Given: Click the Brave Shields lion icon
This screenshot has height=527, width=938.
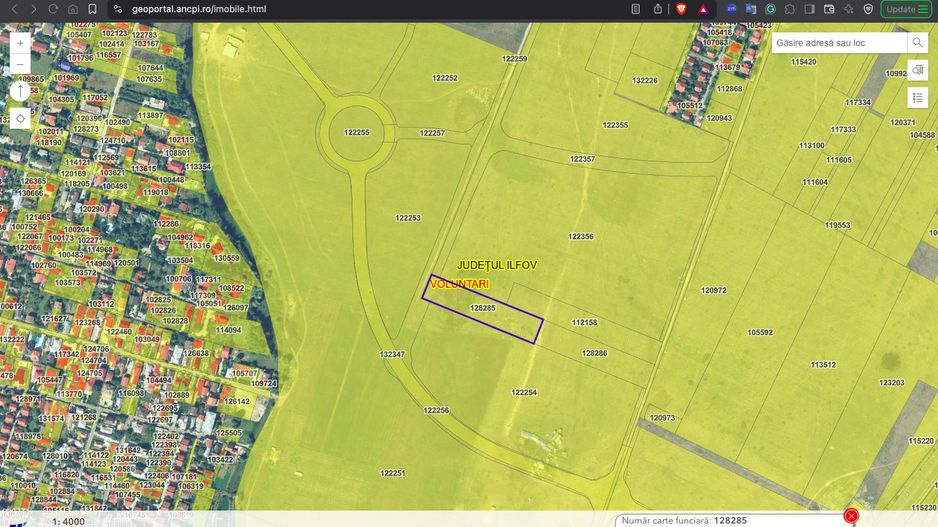Looking at the screenshot, I should (681, 9).
